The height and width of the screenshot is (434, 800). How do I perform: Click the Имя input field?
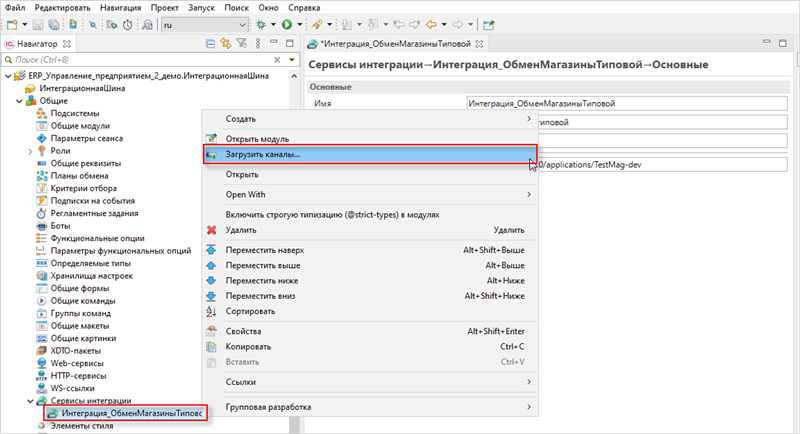point(627,103)
